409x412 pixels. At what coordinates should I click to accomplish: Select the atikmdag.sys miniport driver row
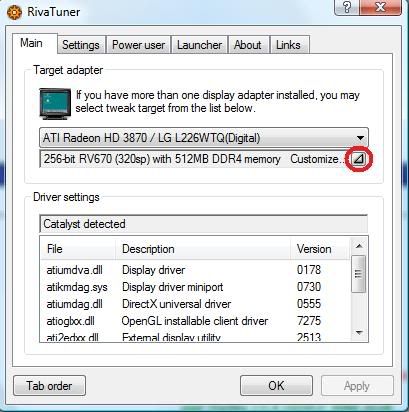point(195,287)
